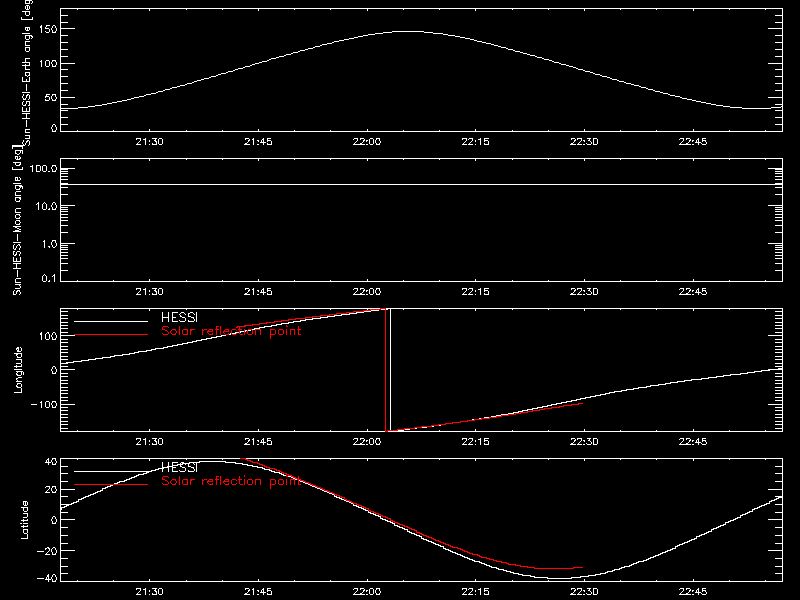Click 22:00 time label below Earth angle plot
This screenshot has width=800, height=600.
pos(367,141)
